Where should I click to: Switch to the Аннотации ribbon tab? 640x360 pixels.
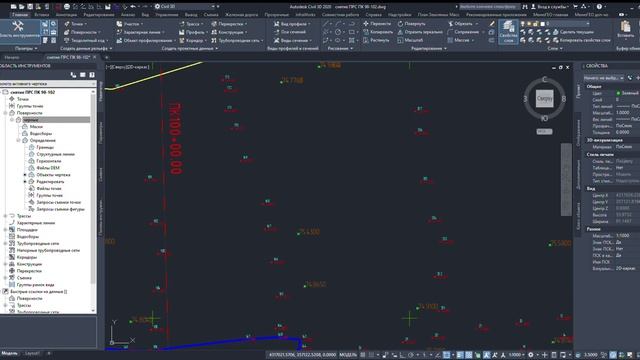pos(66,15)
